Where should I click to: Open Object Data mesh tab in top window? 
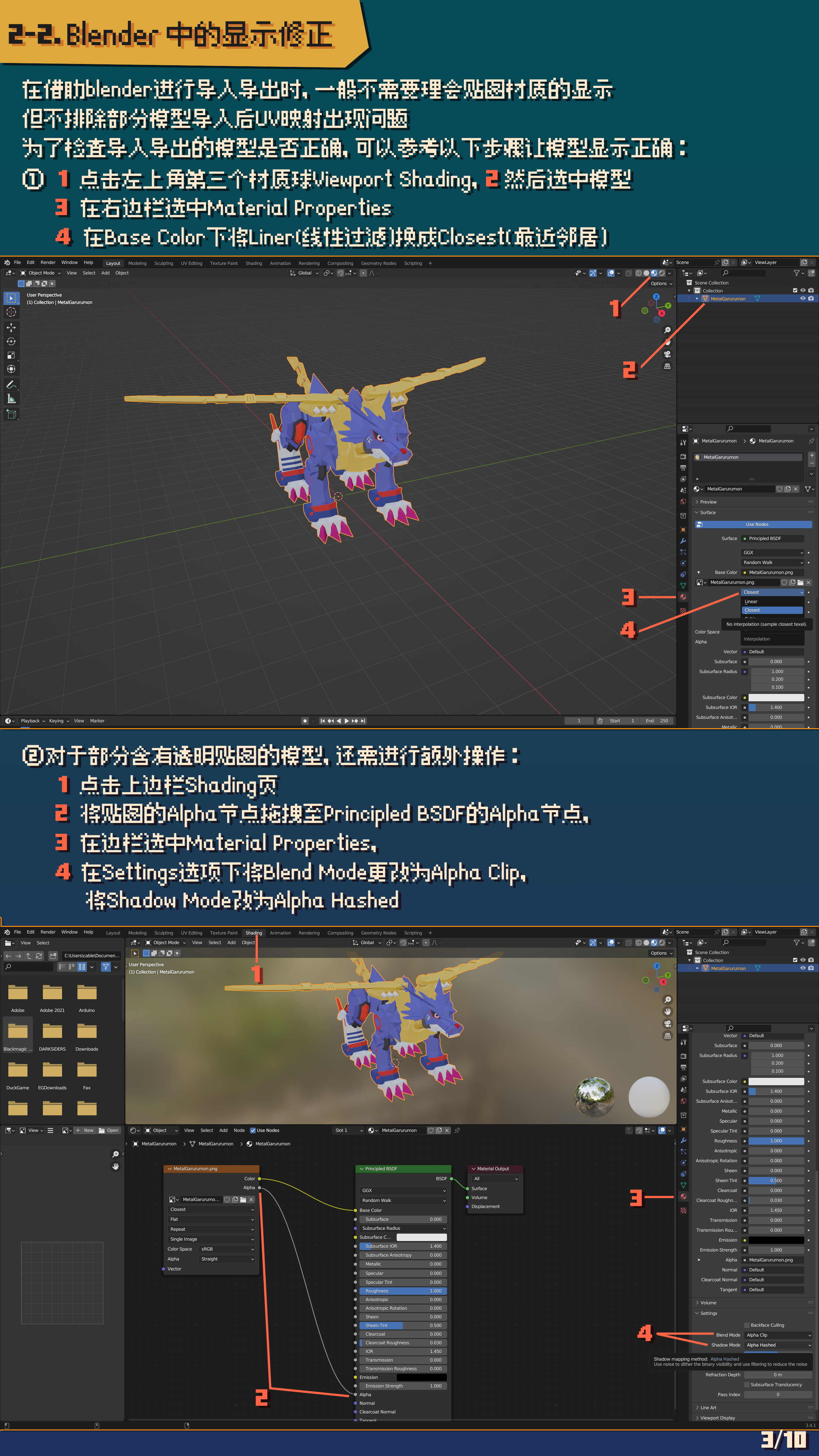tap(683, 585)
